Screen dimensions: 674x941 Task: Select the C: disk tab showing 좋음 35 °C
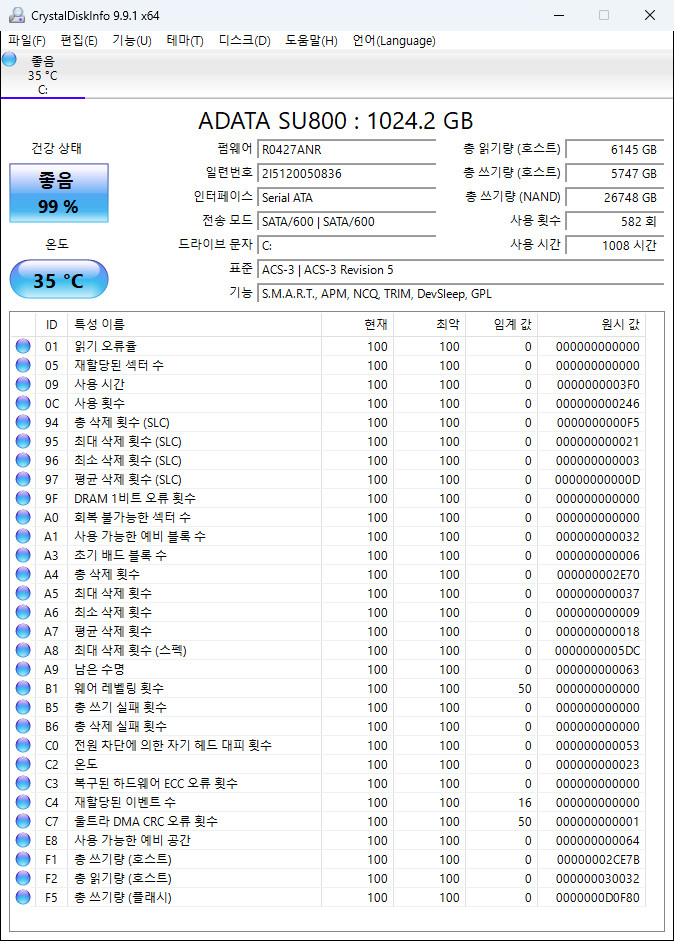pos(43,75)
